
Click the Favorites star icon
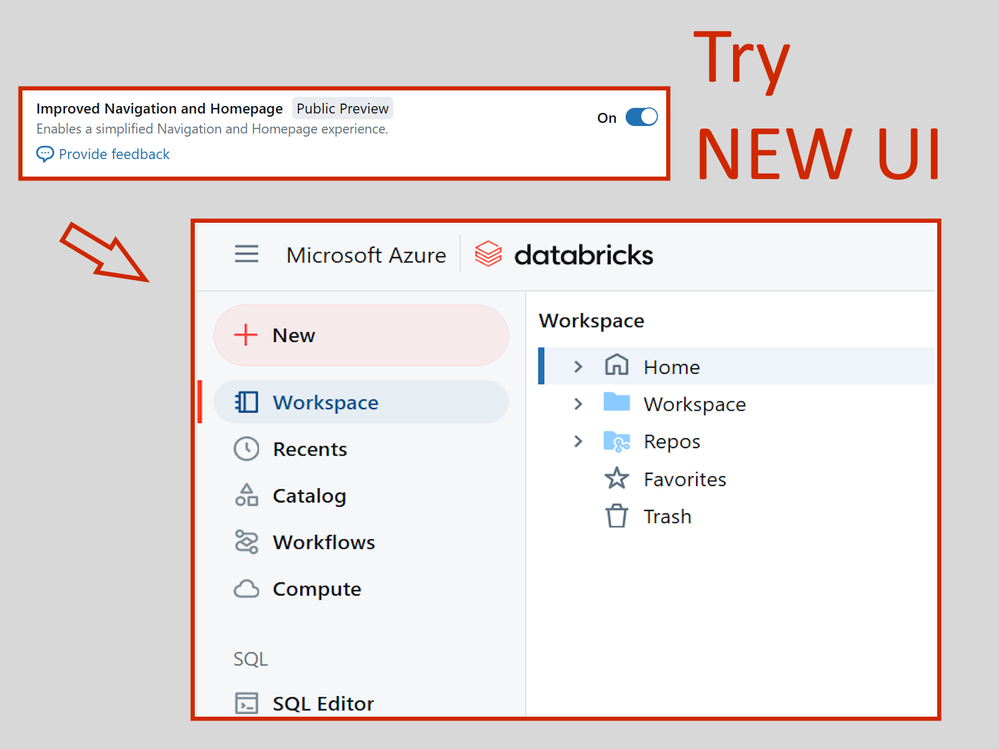[x=617, y=479]
